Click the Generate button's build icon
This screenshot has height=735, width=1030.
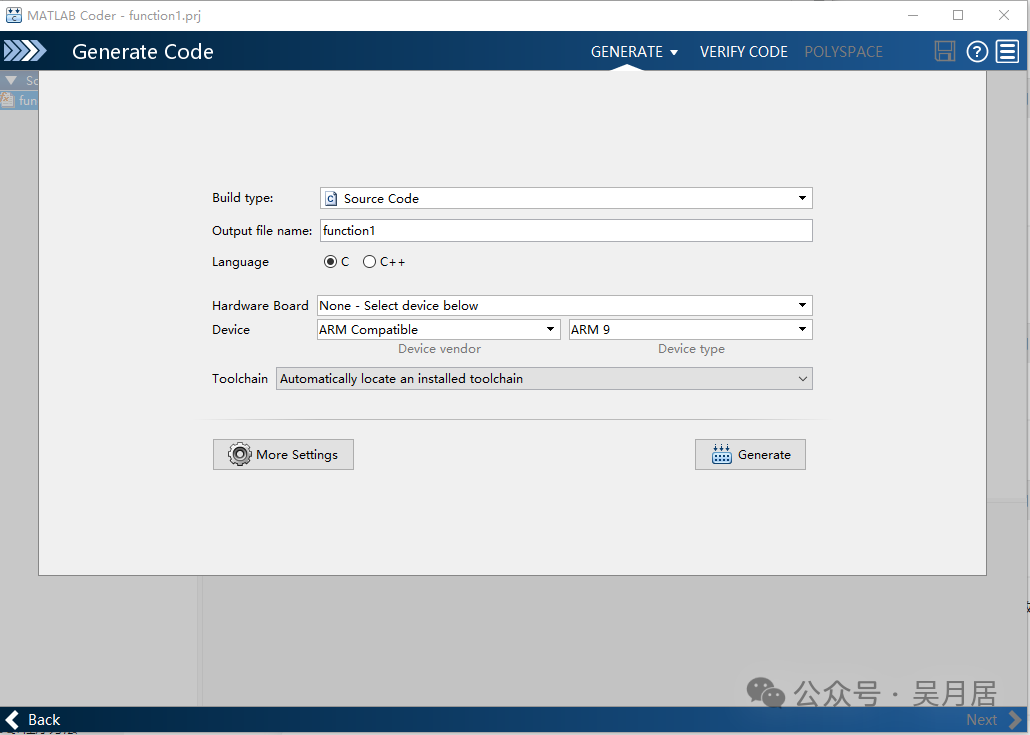(x=722, y=454)
